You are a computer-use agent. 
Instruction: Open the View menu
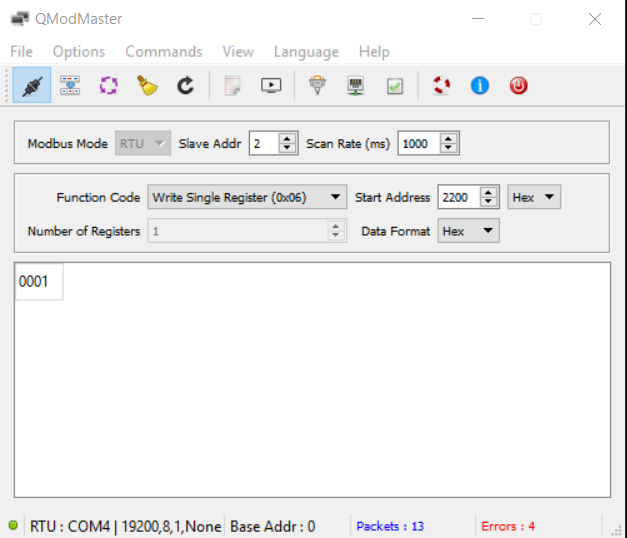pyautogui.click(x=238, y=52)
